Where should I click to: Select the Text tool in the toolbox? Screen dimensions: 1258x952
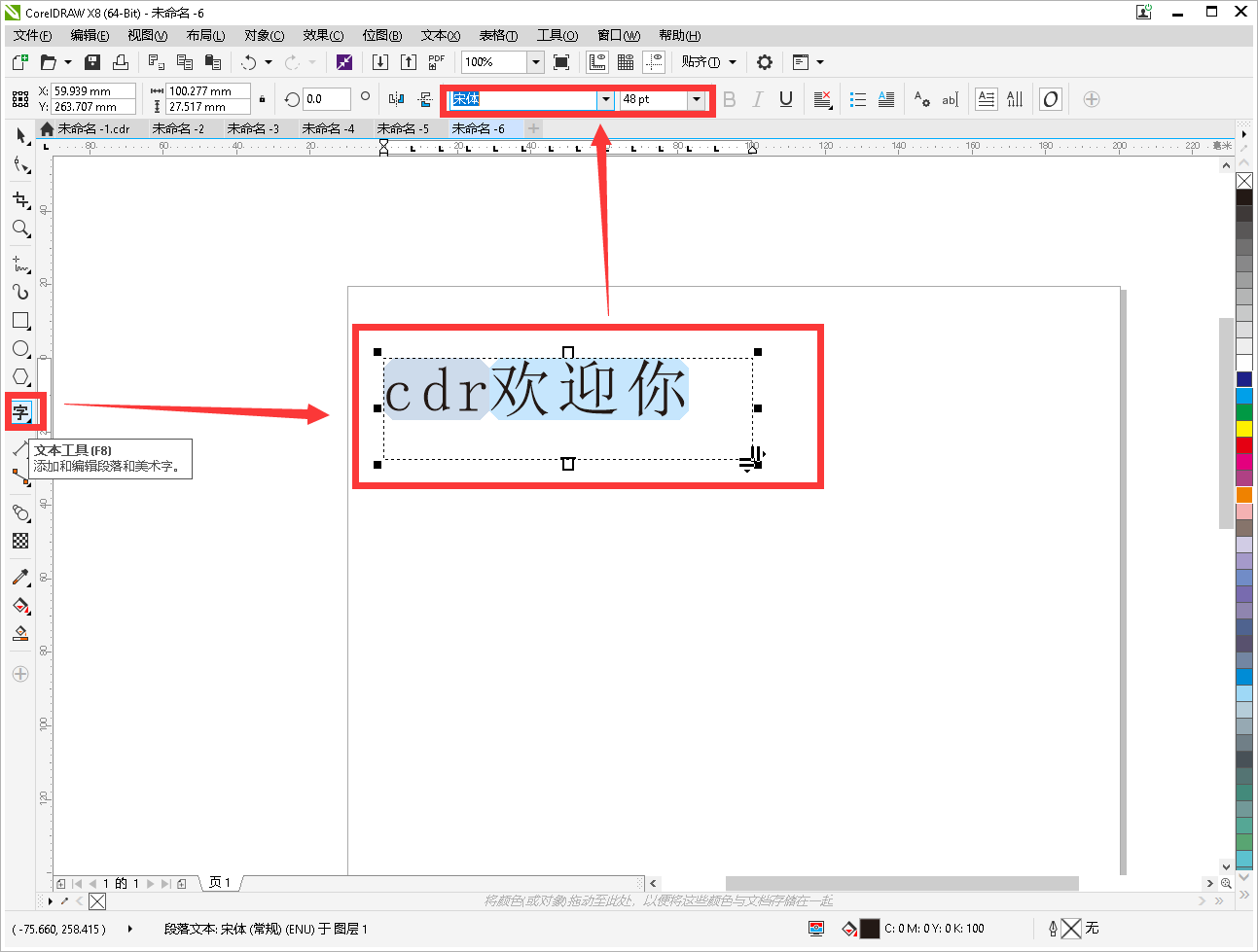coord(20,412)
